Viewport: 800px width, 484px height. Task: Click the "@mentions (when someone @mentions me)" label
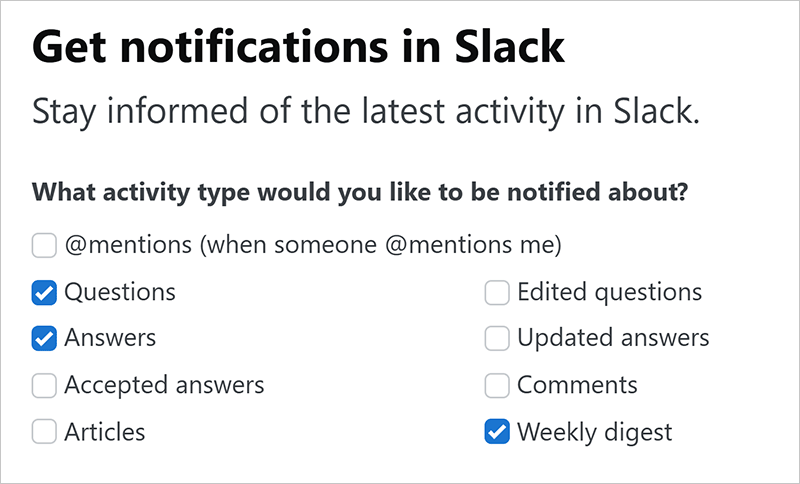(313, 245)
